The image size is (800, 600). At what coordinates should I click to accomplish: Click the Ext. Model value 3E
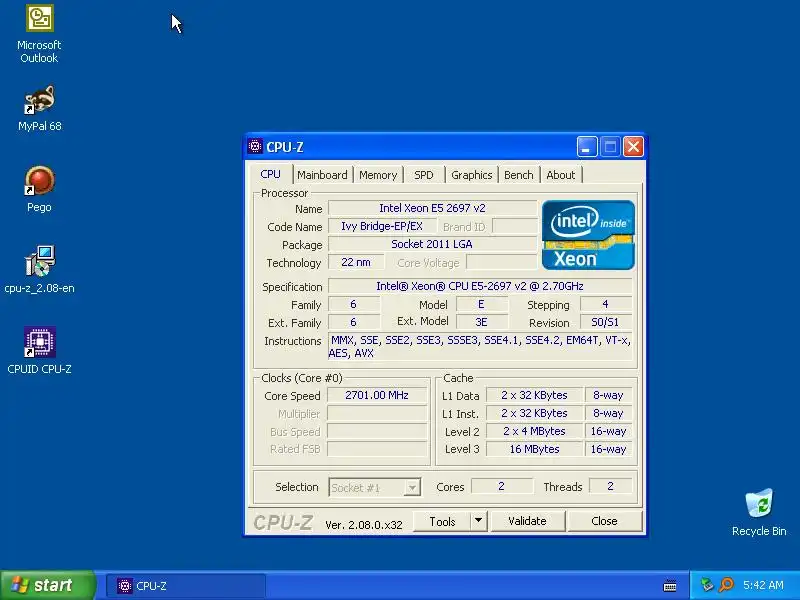(481, 322)
